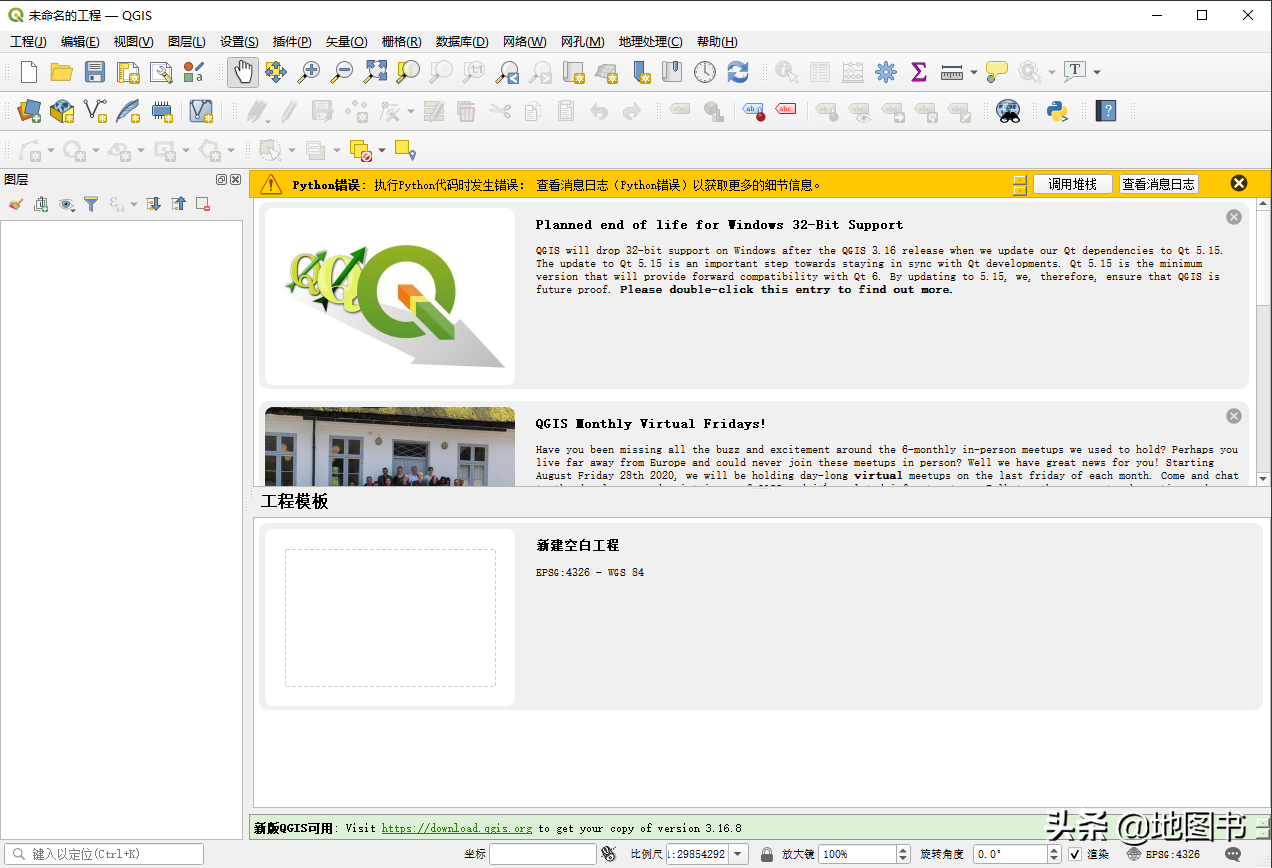Create a new spatial bookmark
This screenshot has width=1272, height=868.
tap(640, 72)
